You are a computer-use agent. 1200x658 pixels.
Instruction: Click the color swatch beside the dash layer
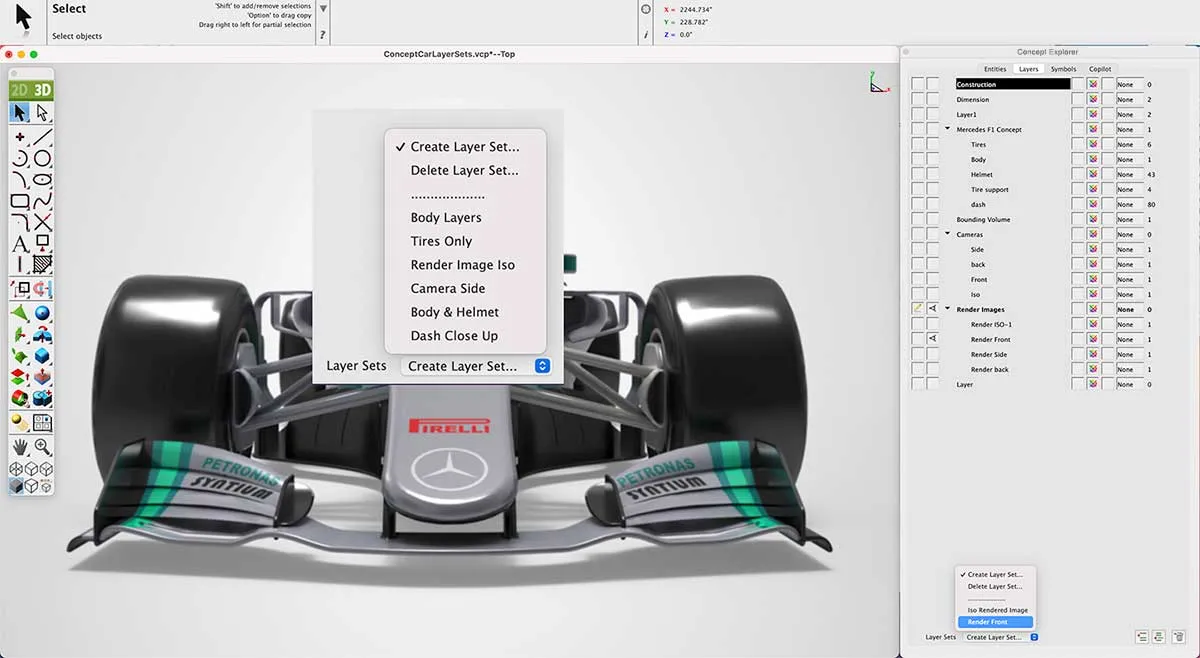(x=1093, y=204)
